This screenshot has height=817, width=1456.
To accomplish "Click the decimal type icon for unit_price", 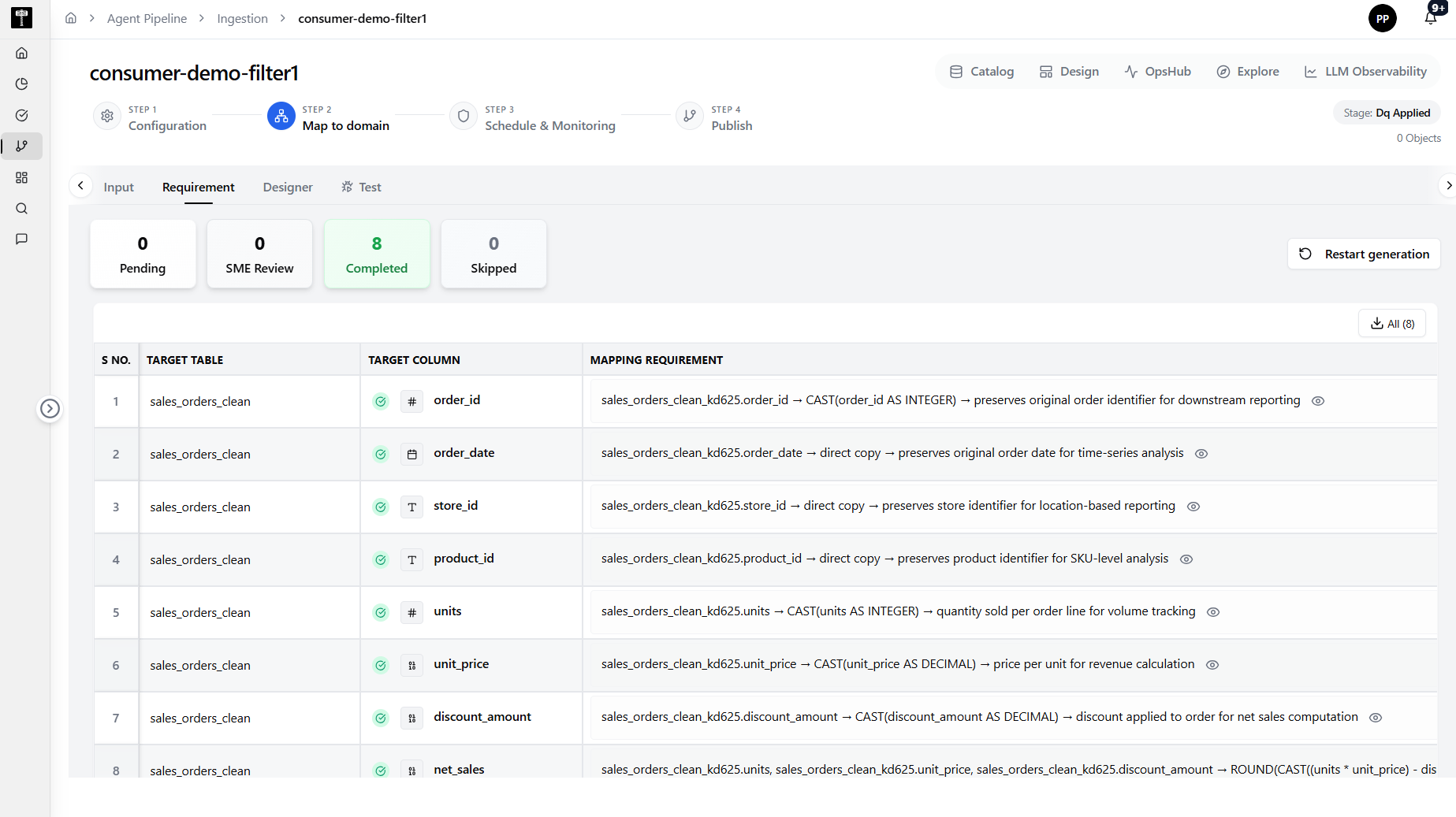I will coord(411,665).
